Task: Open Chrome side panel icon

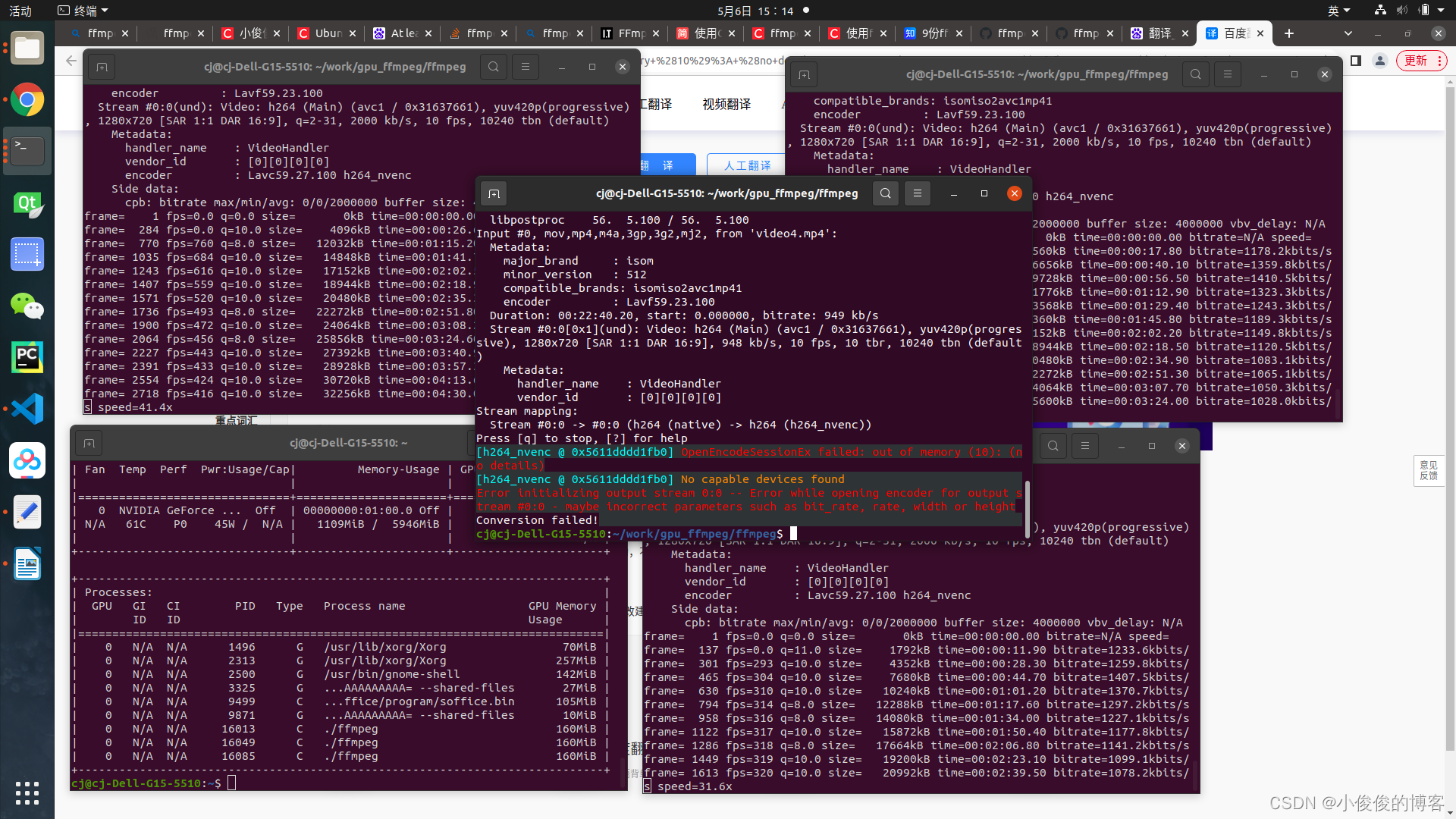Action: pos(1355,61)
